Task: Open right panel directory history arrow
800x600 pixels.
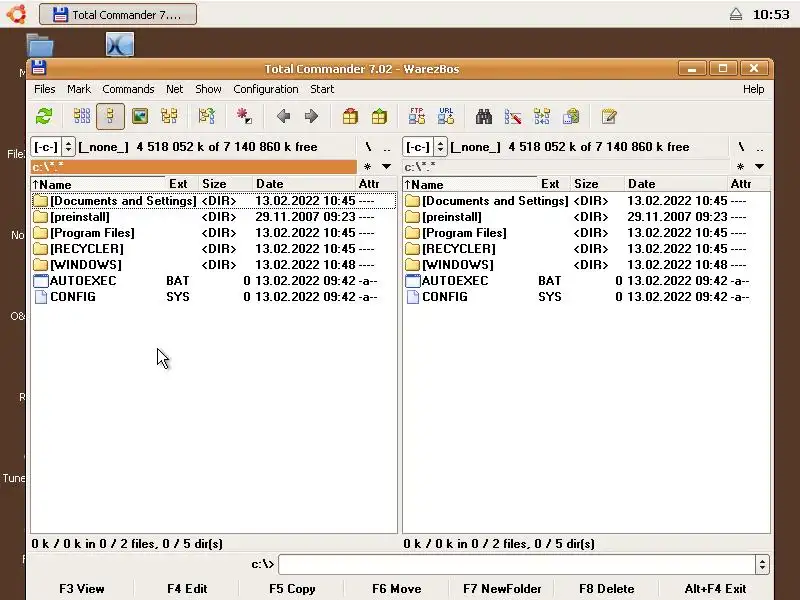Action: (760, 167)
